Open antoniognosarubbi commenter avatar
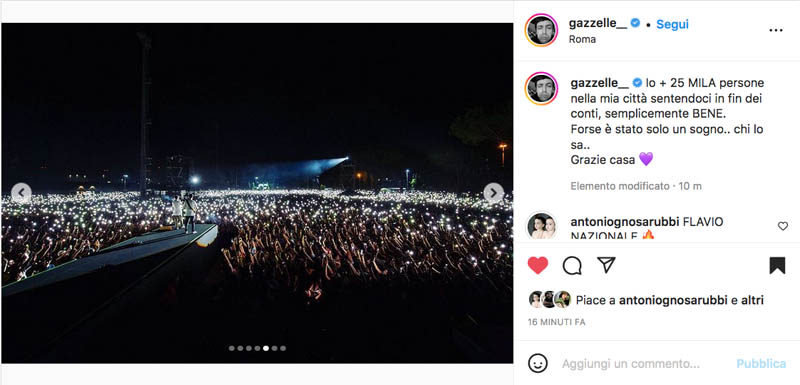 [x=541, y=226]
